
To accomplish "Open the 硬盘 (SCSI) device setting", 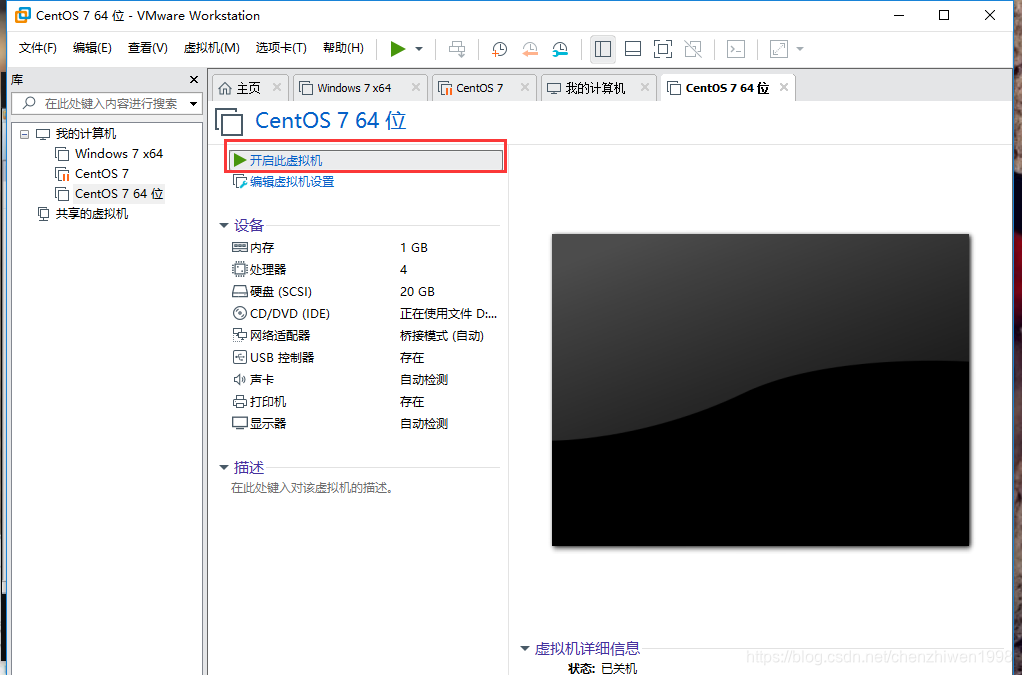I will 281,292.
